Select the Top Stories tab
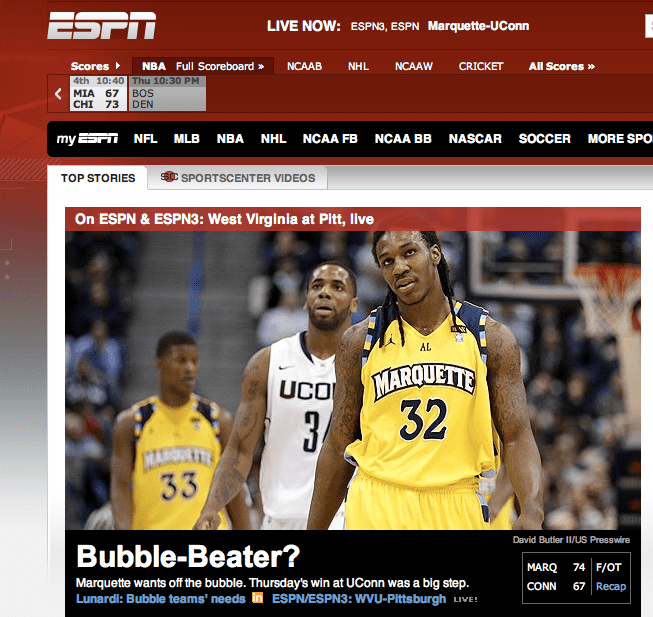The image size is (653, 617). 97,178
